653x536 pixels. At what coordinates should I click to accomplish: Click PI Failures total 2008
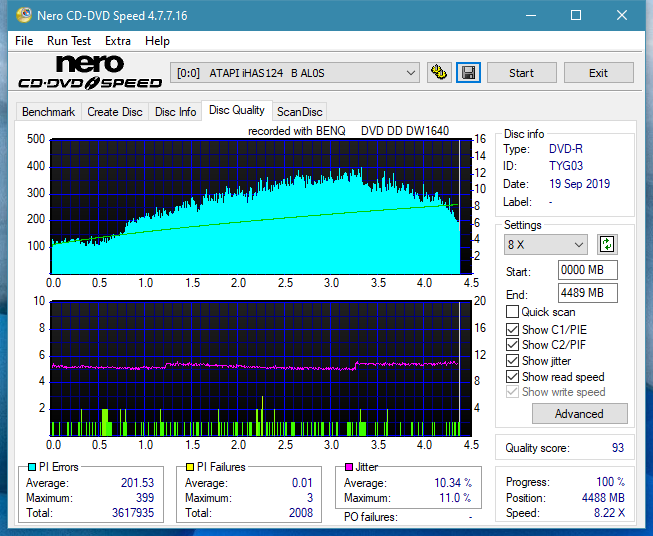pos(301,513)
